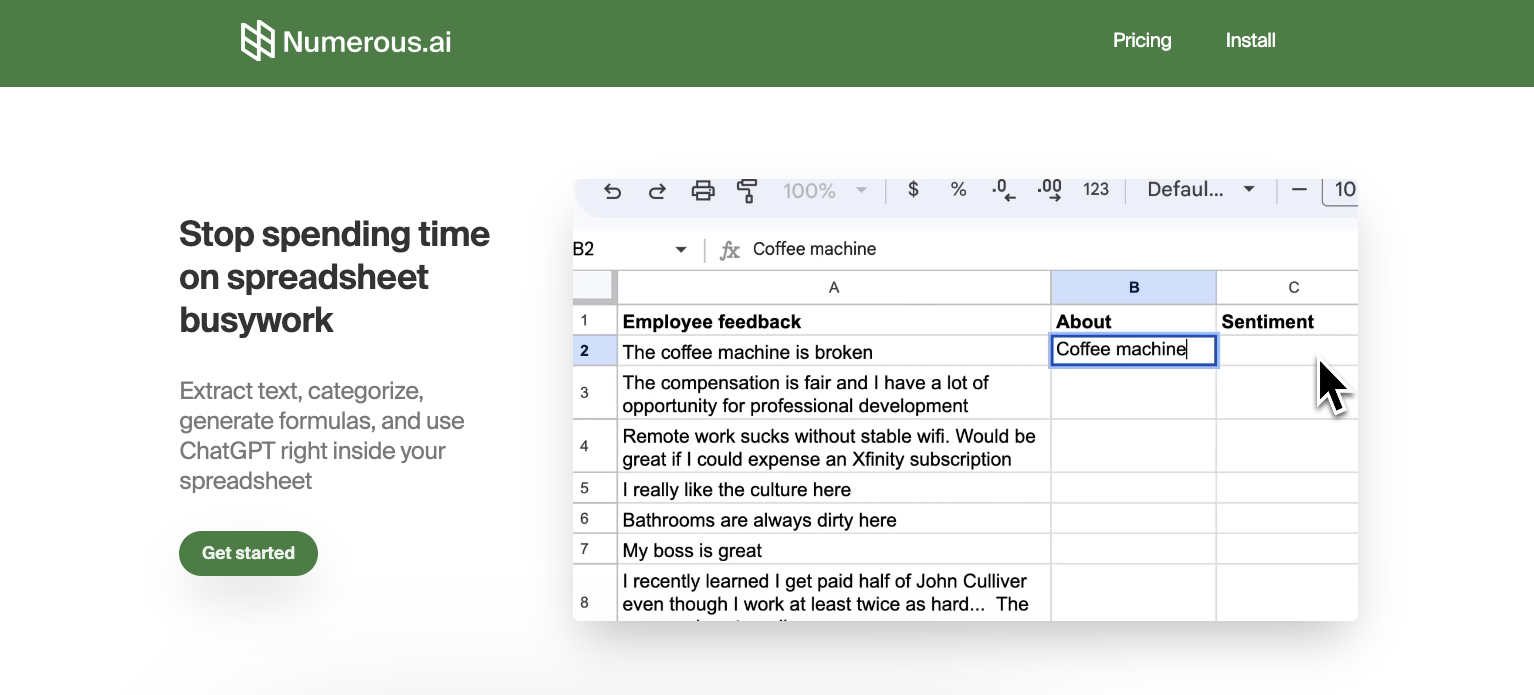The image size is (1534, 695).
Task: Click cell 'I really like the culture here'
Action: tap(834, 489)
